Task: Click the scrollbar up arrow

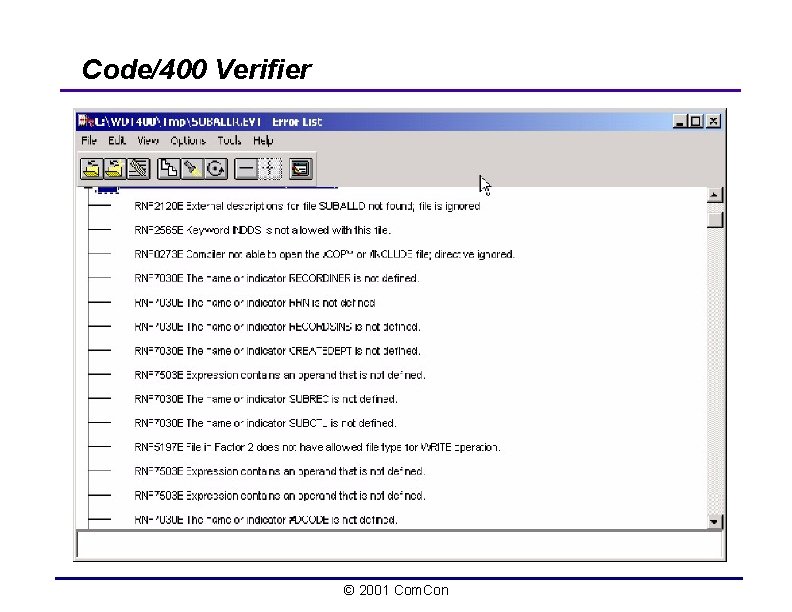Action: [x=715, y=195]
